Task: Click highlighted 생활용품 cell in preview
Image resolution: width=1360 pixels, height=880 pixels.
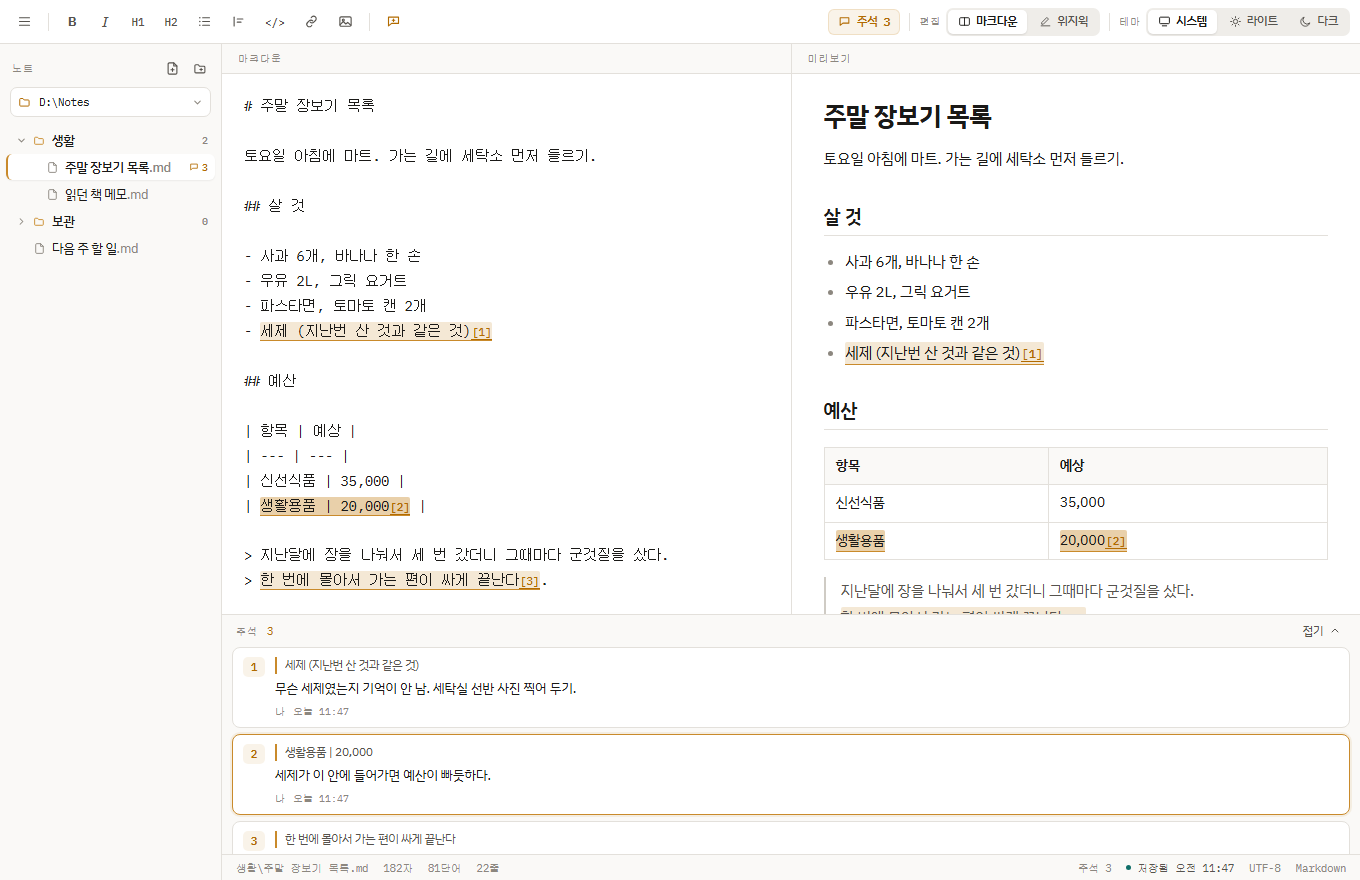Action: click(x=860, y=541)
